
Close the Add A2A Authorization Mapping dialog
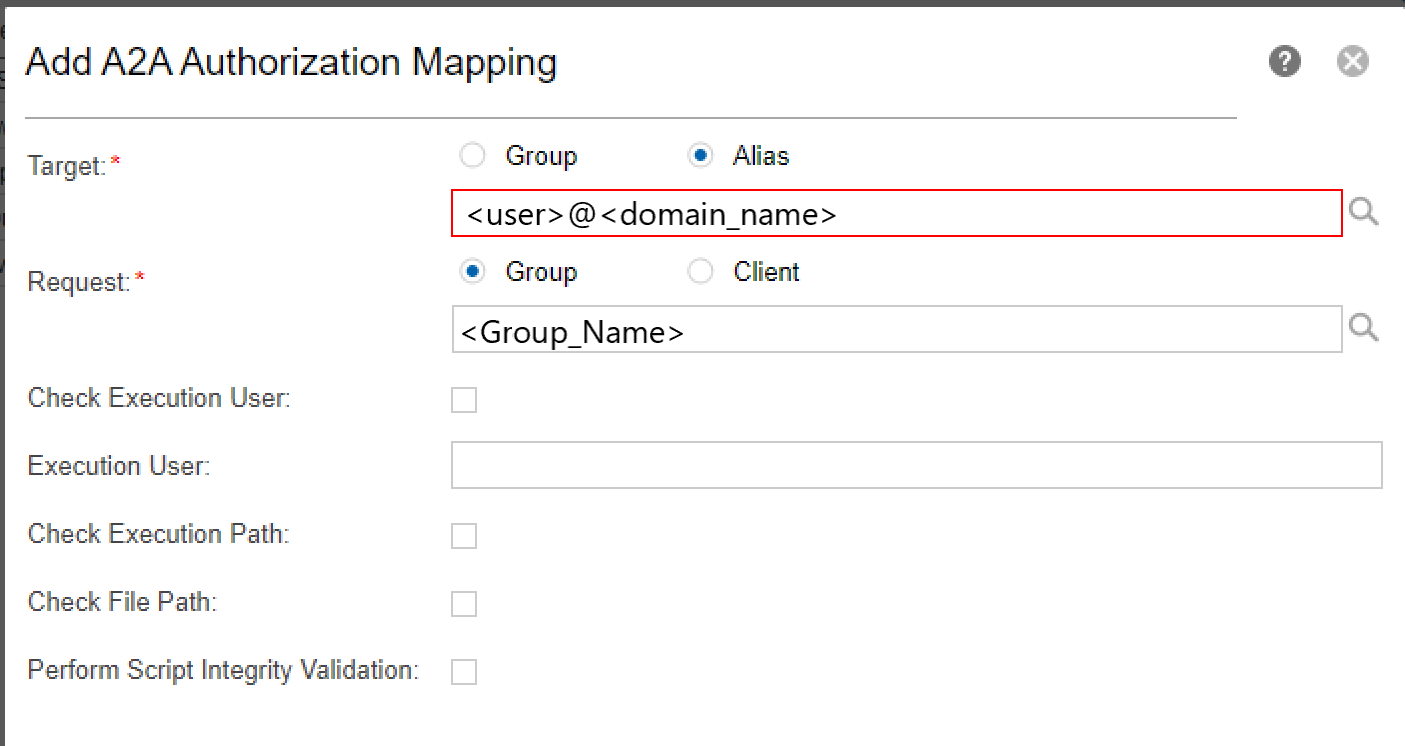click(1352, 62)
